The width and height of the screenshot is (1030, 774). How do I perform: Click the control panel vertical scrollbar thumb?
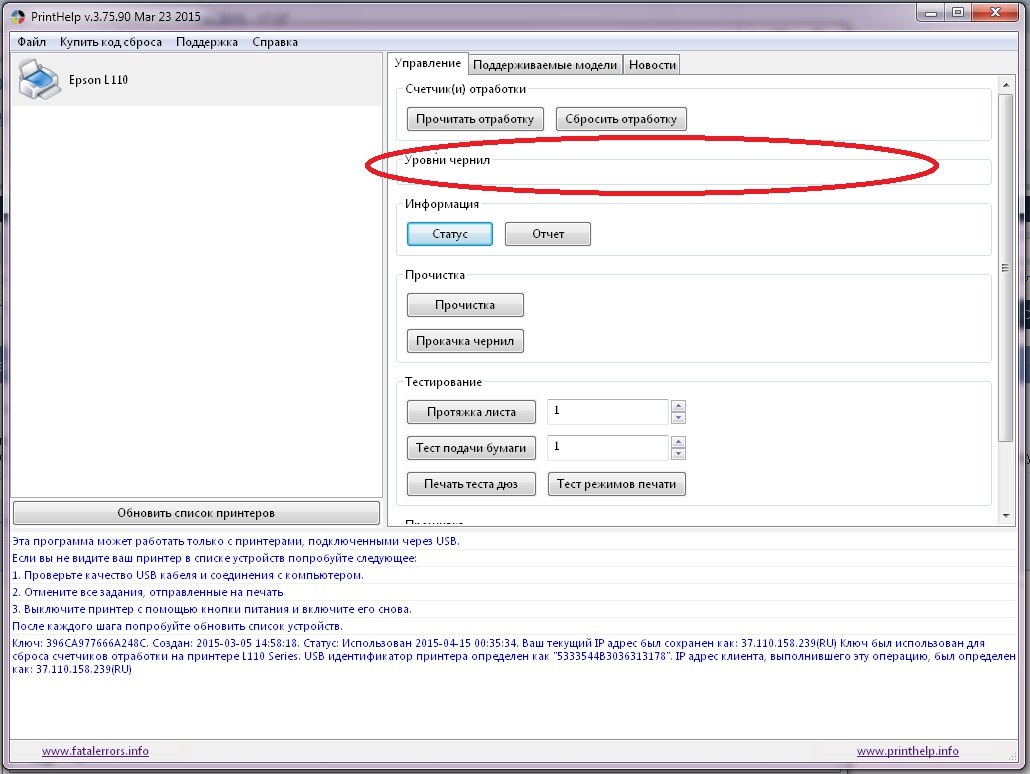click(1006, 268)
